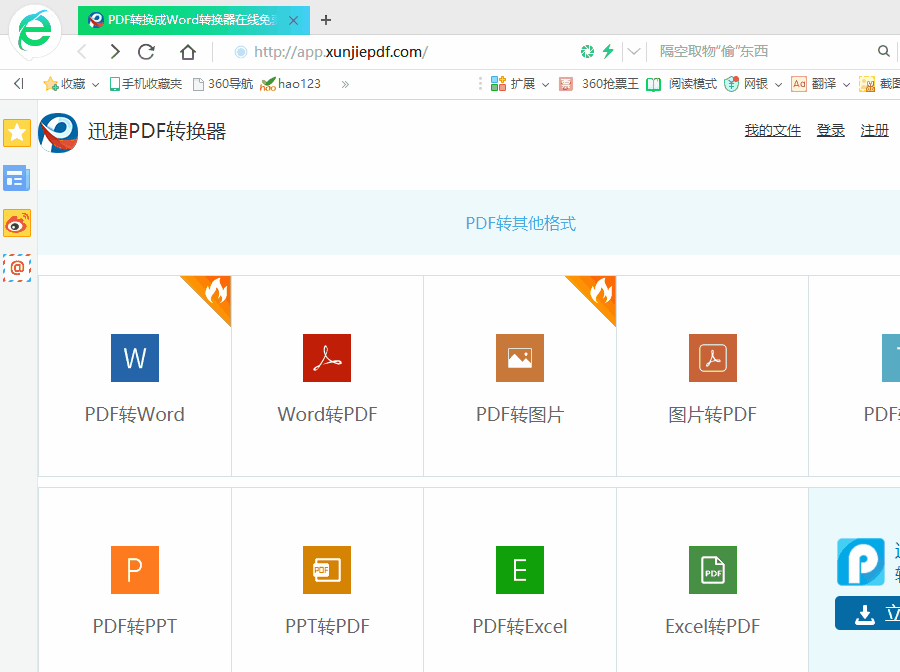Click the green browser-engine icon in address bar
The width and height of the screenshot is (900, 672).
(x=587, y=52)
